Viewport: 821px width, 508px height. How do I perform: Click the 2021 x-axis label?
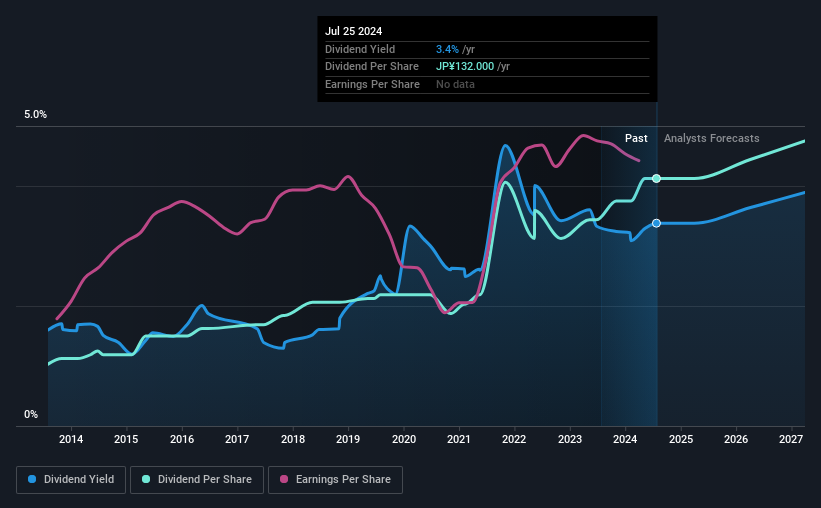click(x=459, y=439)
